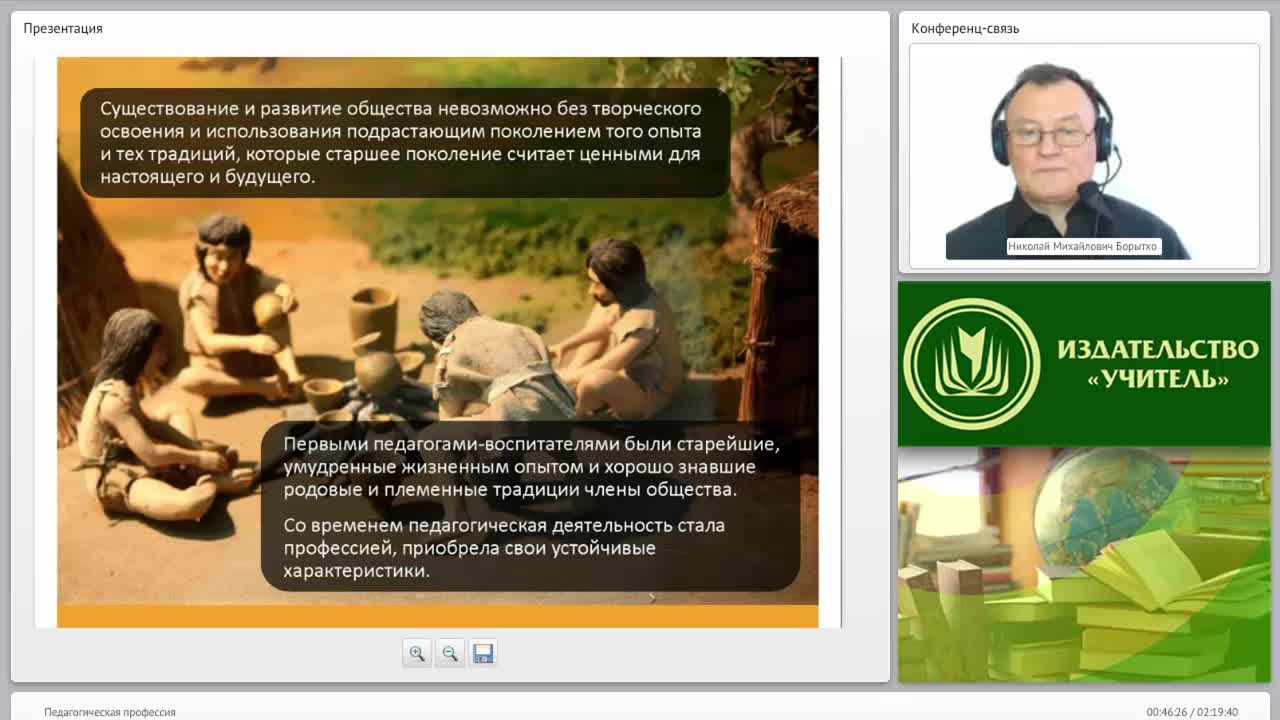Click the 00:46:26 / 02:19:40 time indicator
The image size is (1280, 720).
[x=1192, y=712]
